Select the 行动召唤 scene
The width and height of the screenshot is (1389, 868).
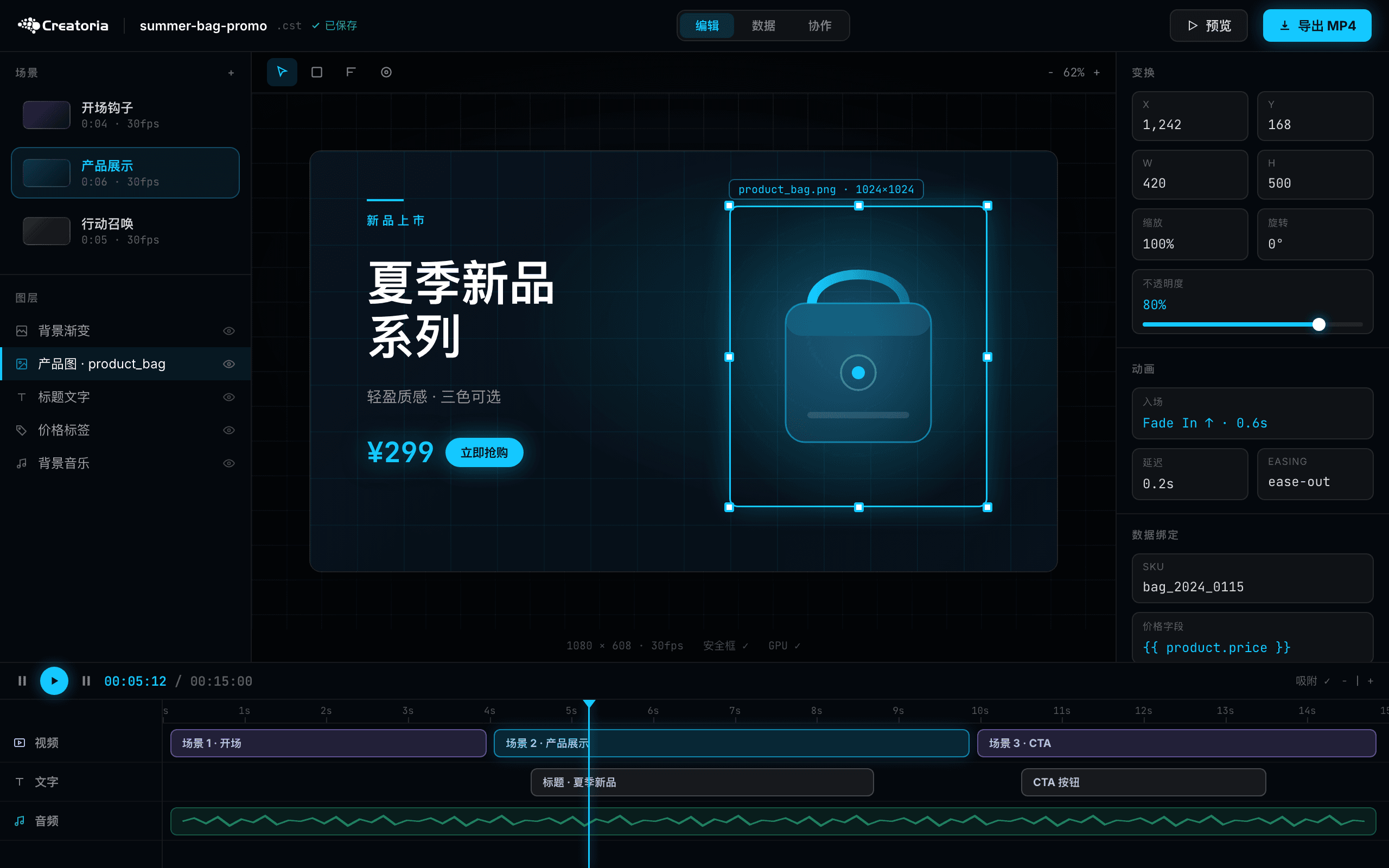point(125,231)
